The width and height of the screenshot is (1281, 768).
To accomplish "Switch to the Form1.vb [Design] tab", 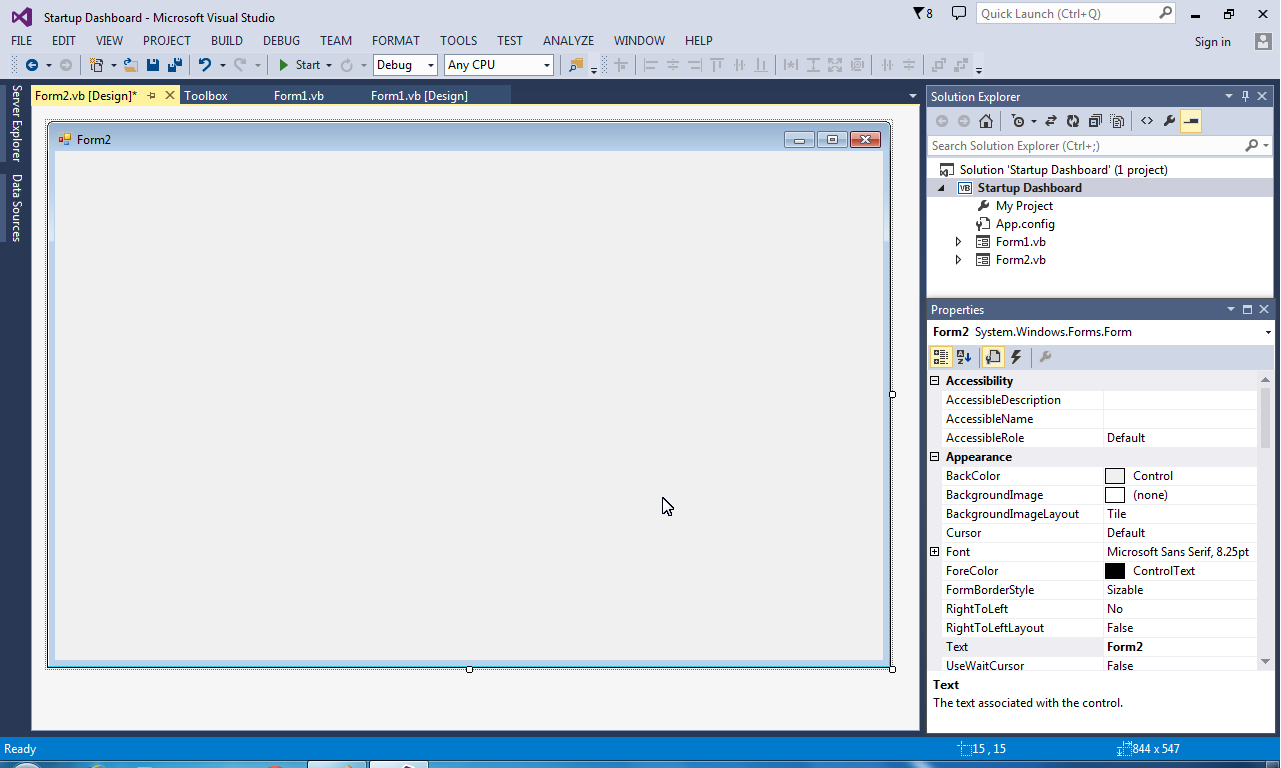I will [419, 96].
